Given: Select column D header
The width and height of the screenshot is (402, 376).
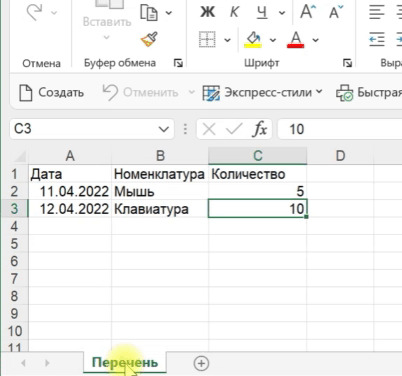Looking at the screenshot, I should coord(340,156).
